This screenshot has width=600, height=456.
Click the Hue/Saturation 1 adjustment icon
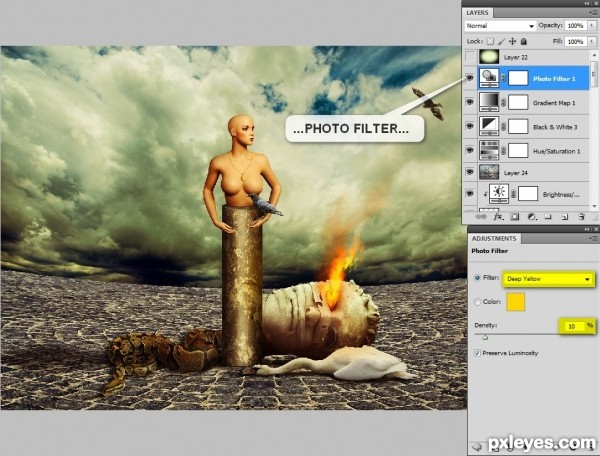[489, 150]
